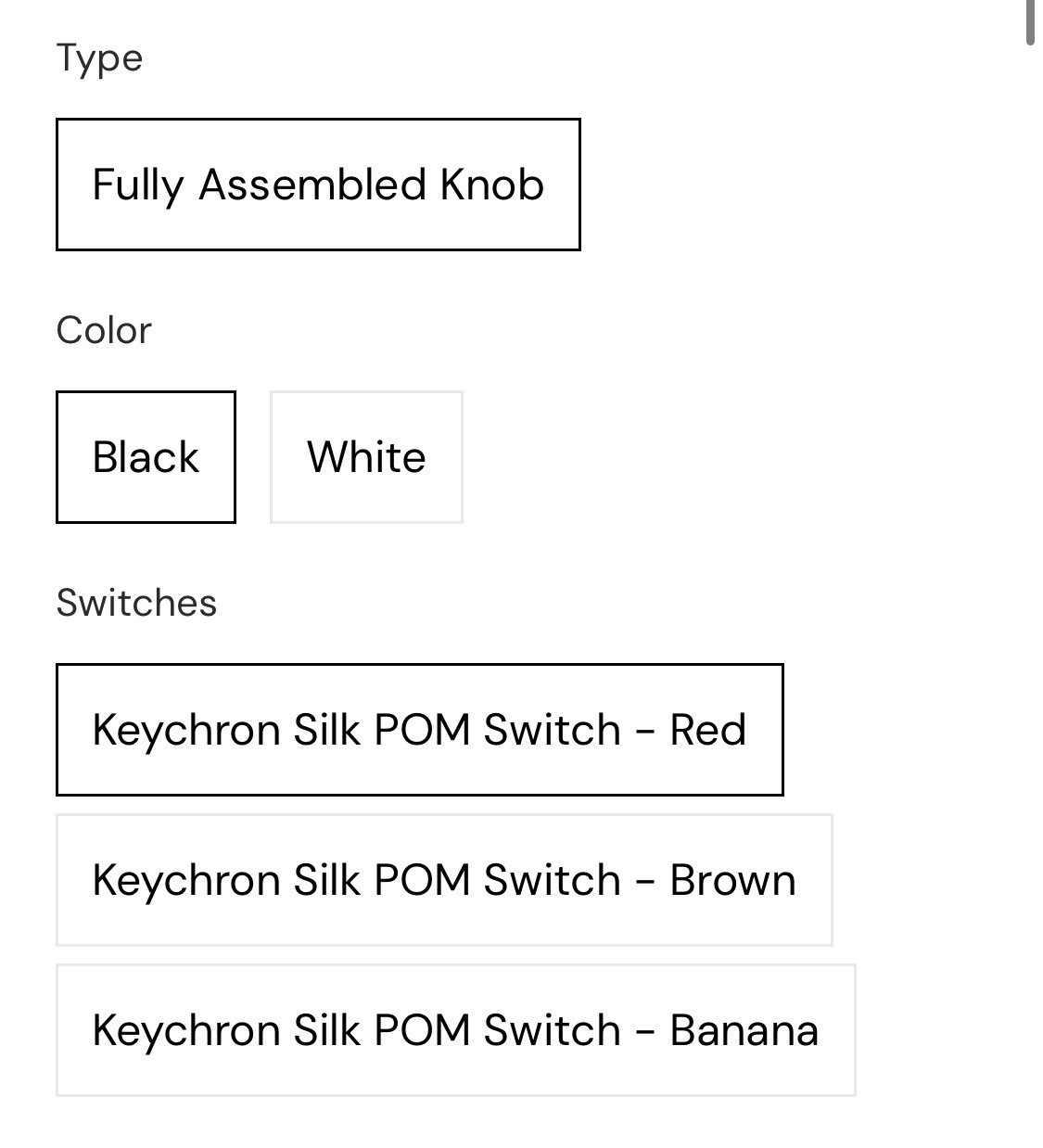This screenshot has height=1148, width=1043.
Task: Click the White option box border area
Action: [366, 457]
